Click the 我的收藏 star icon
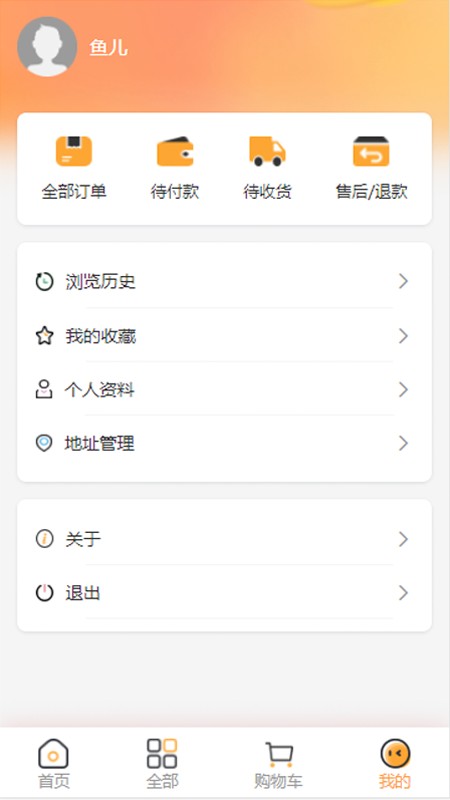This screenshot has height=800, width=450. tap(44, 336)
